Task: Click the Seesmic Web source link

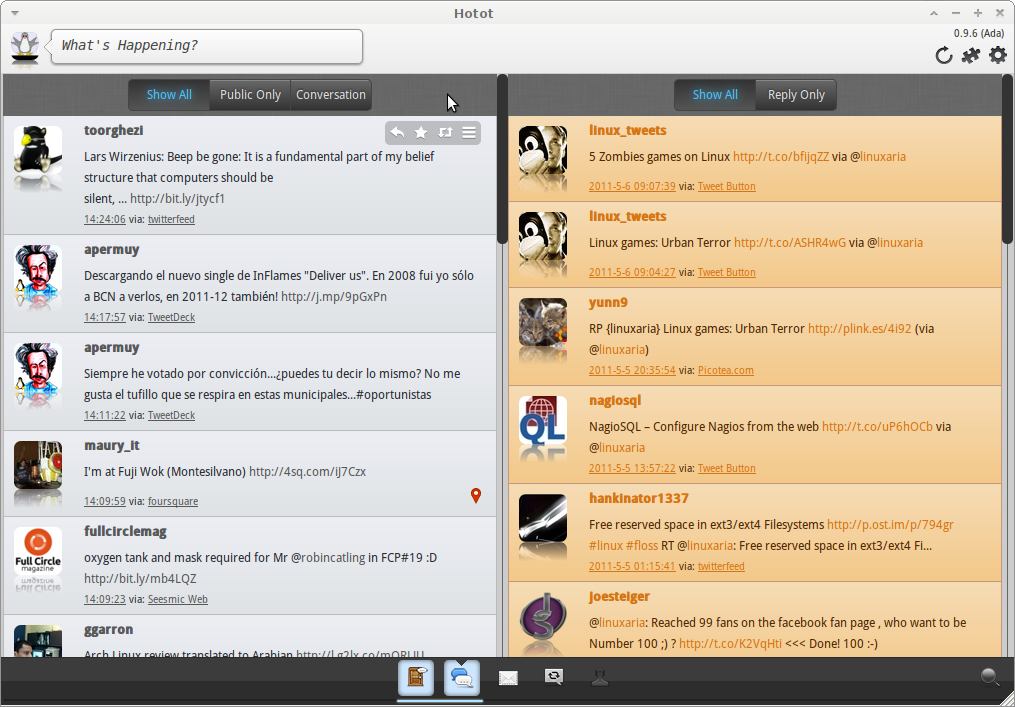Action: [x=178, y=599]
